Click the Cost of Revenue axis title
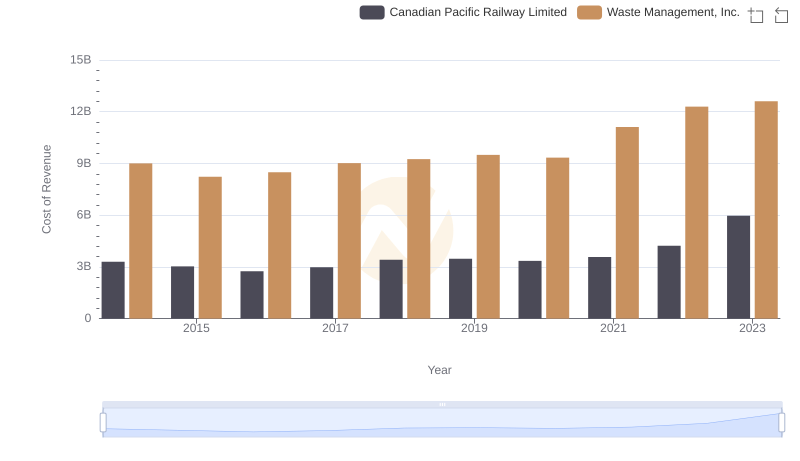Image resolution: width=800 pixels, height=461 pixels. 46,189
